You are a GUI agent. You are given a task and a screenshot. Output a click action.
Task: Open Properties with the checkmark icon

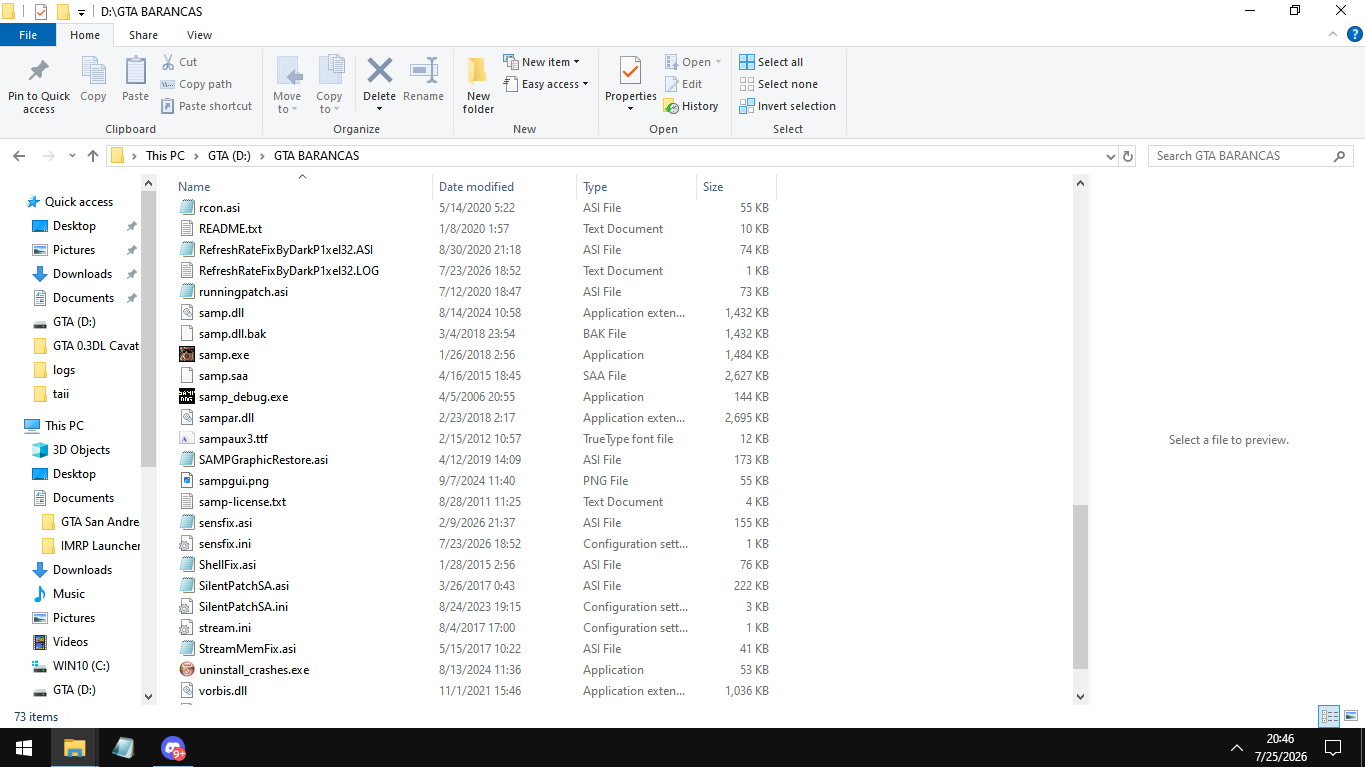click(630, 72)
